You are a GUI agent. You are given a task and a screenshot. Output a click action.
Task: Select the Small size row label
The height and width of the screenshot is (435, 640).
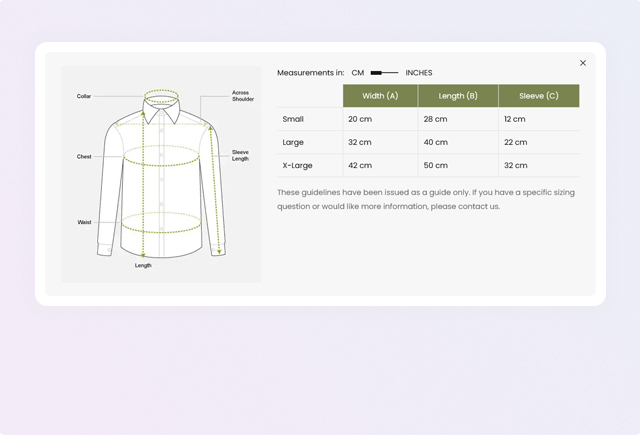(293, 119)
